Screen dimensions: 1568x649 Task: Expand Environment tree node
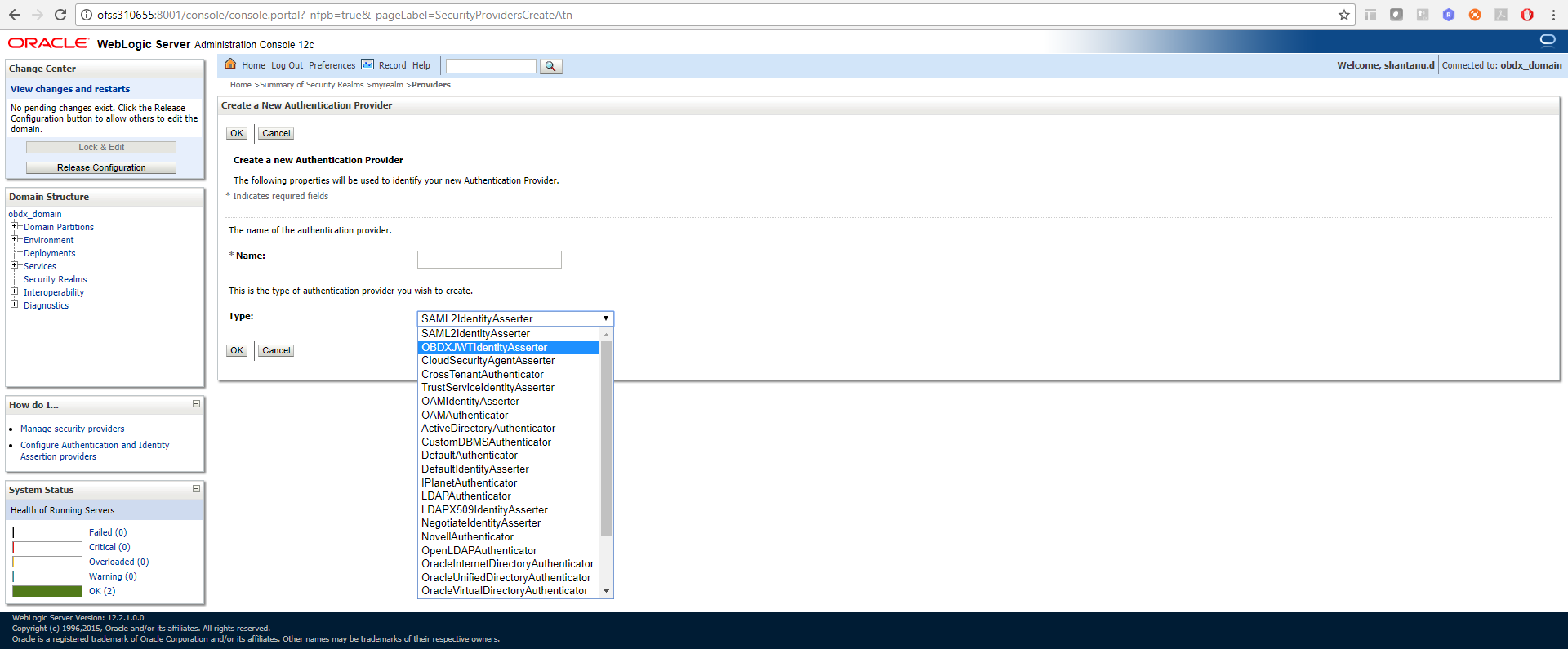pos(14,239)
